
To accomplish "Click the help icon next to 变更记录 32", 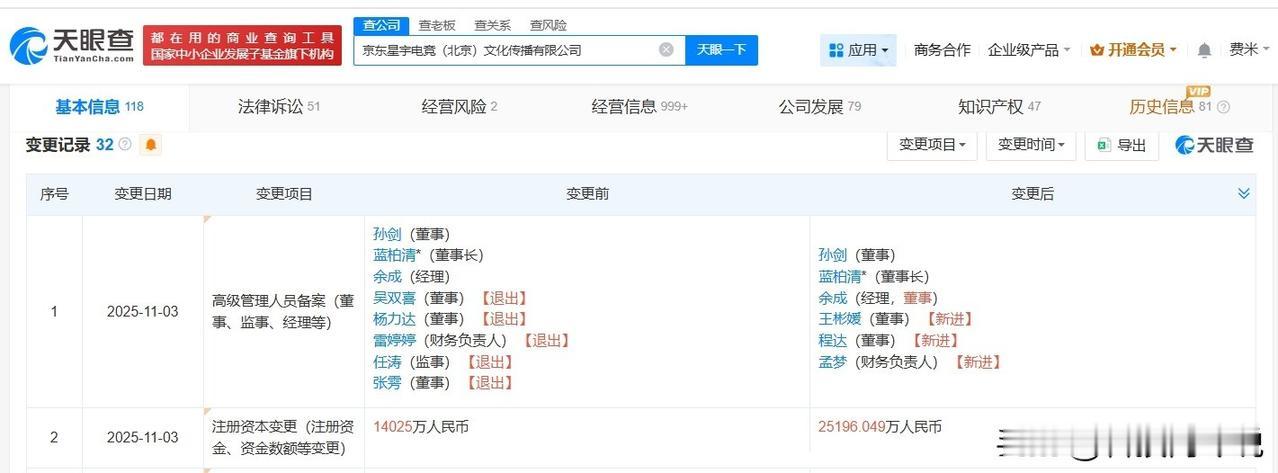I will (x=125, y=145).
